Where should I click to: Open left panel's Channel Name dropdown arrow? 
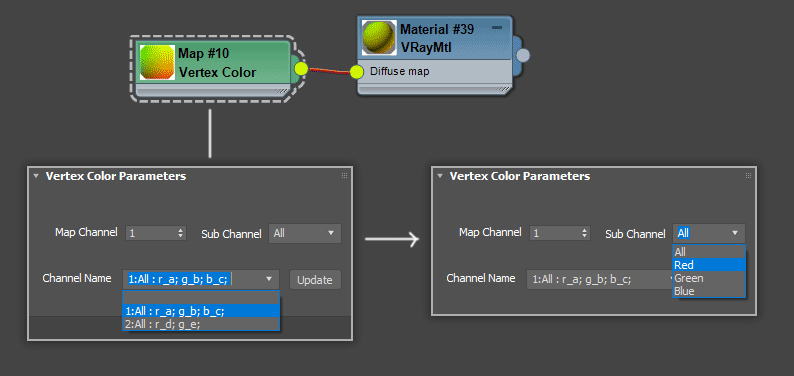click(269, 279)
